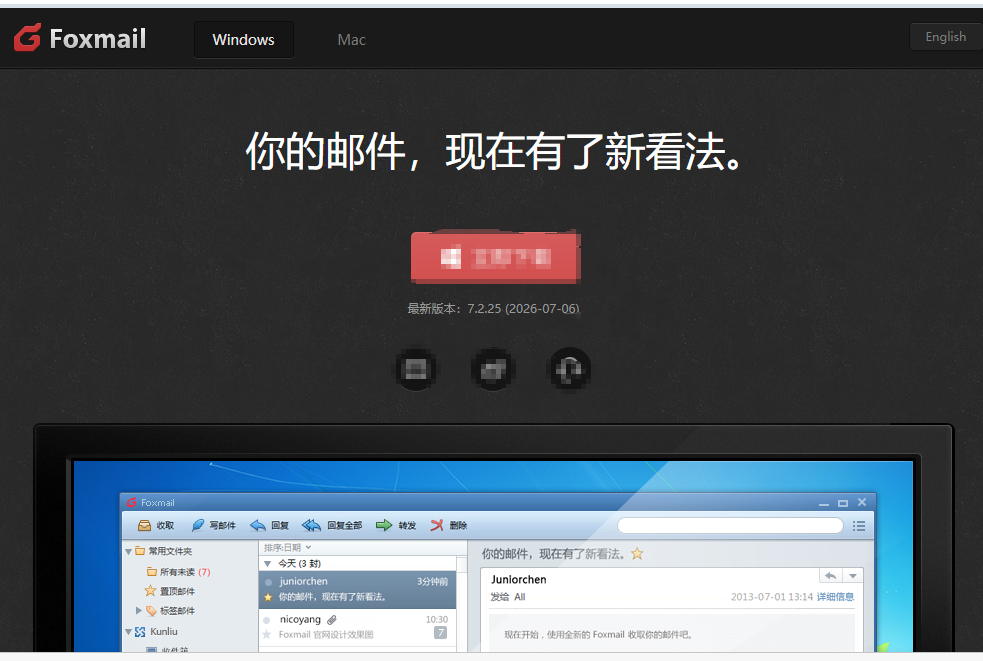Click the attachment paperclip on nicoyang mail
Screen dimensions: 983x661
(332, 620)
